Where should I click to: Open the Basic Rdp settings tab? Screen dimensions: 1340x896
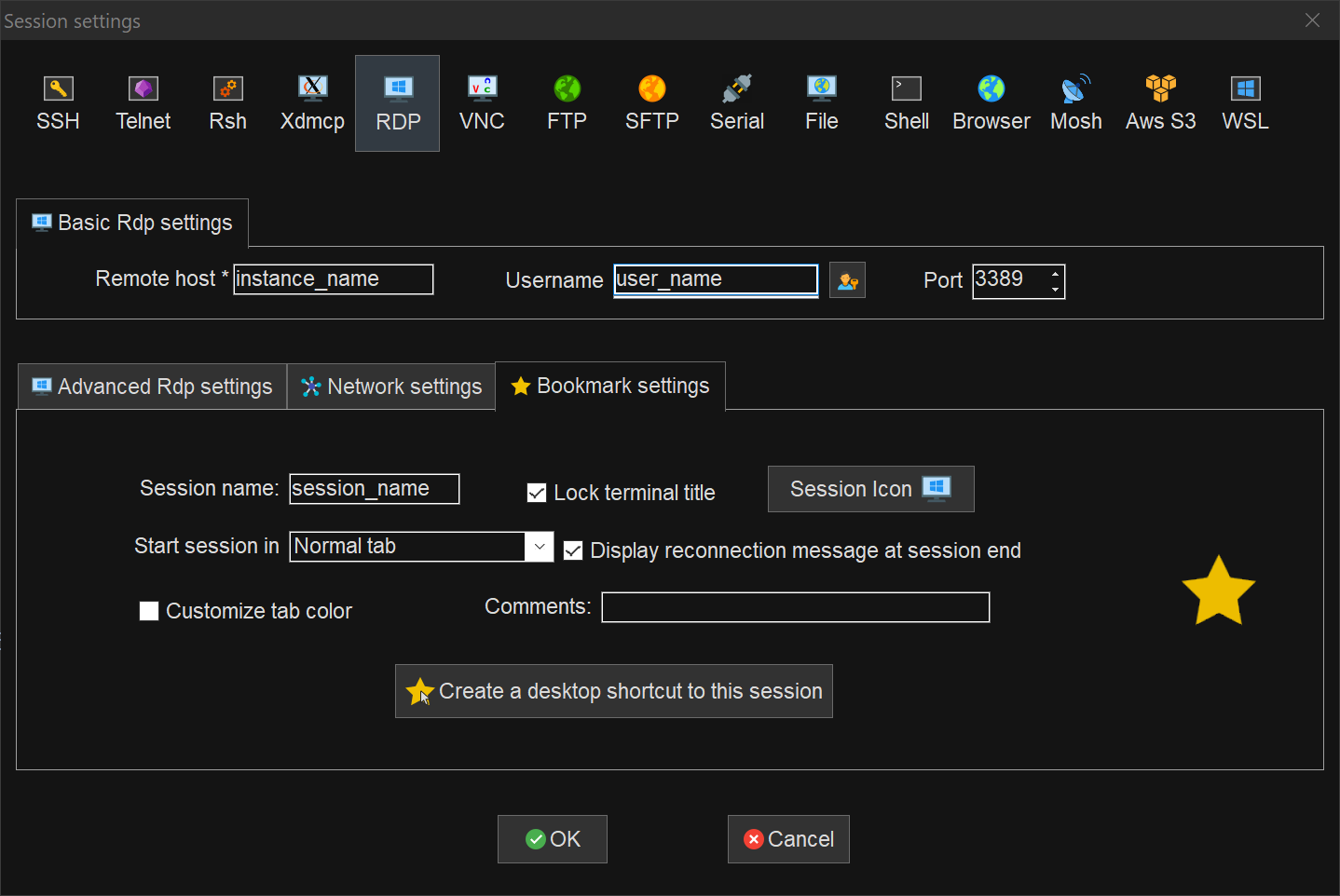click(x=132, y=223)
